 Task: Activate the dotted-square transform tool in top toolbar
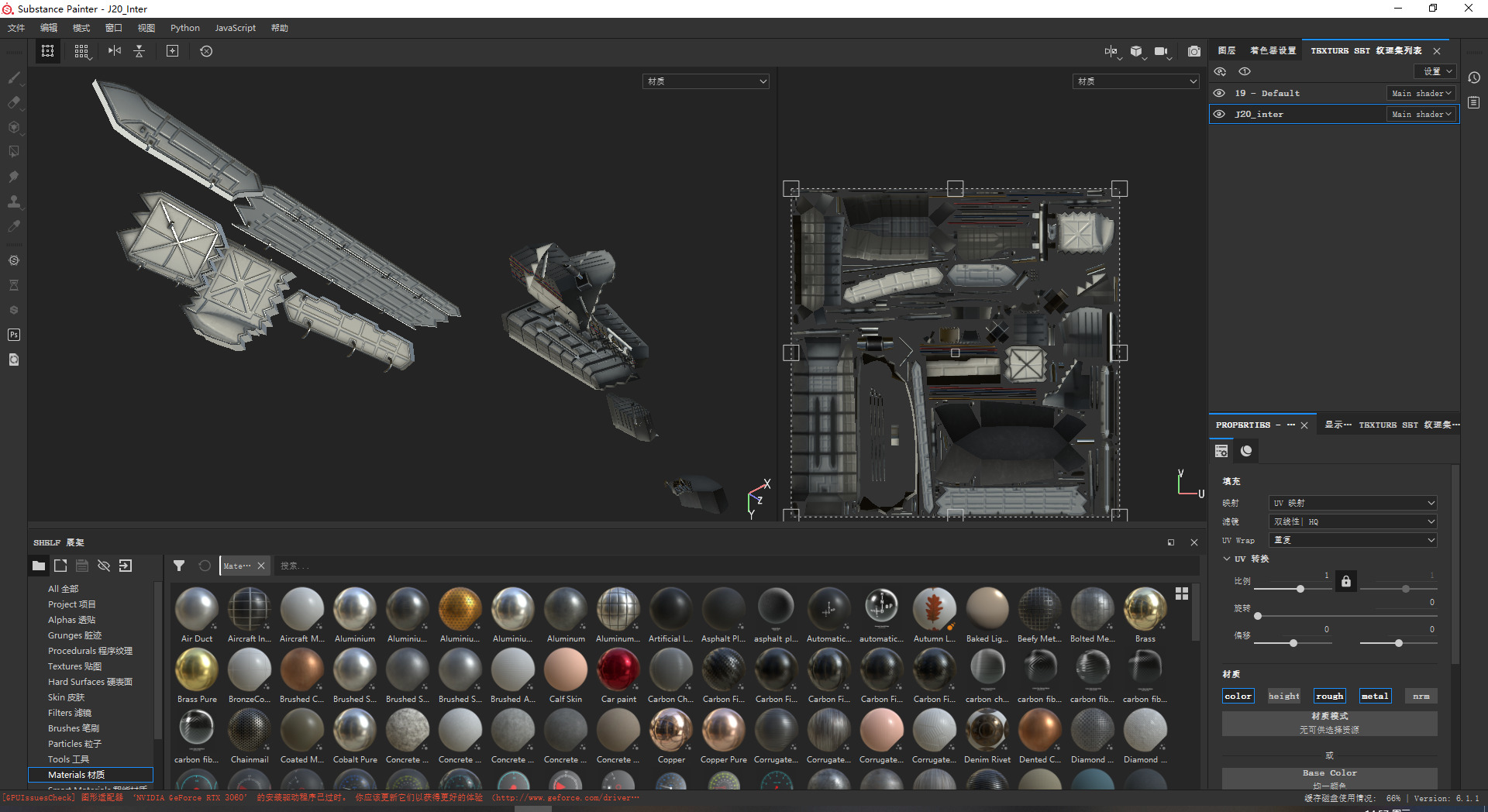48,51
